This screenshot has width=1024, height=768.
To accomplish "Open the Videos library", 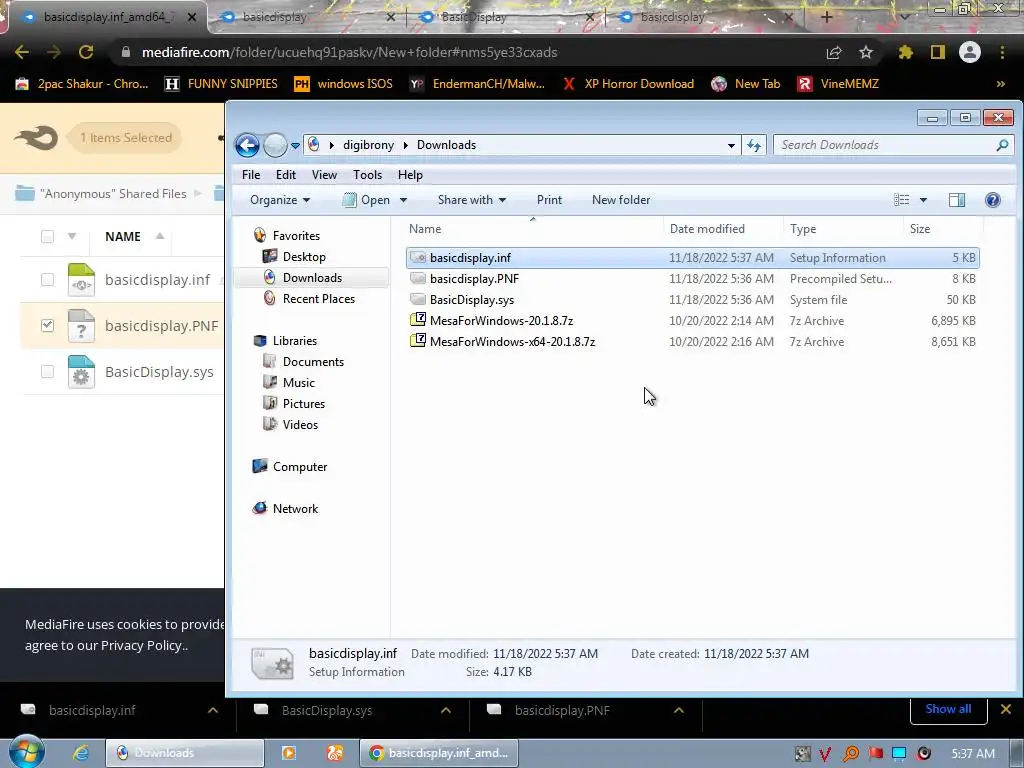I will (300, 424).
